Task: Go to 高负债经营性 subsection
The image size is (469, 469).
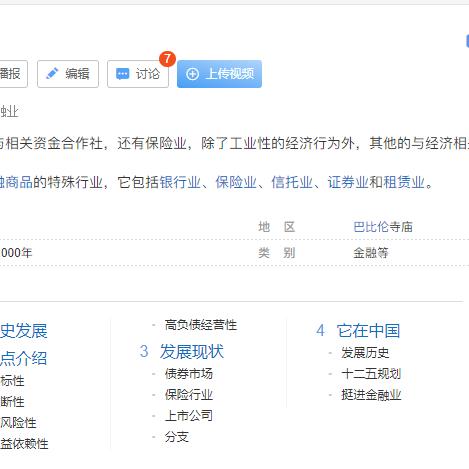Action: point(201,325)
